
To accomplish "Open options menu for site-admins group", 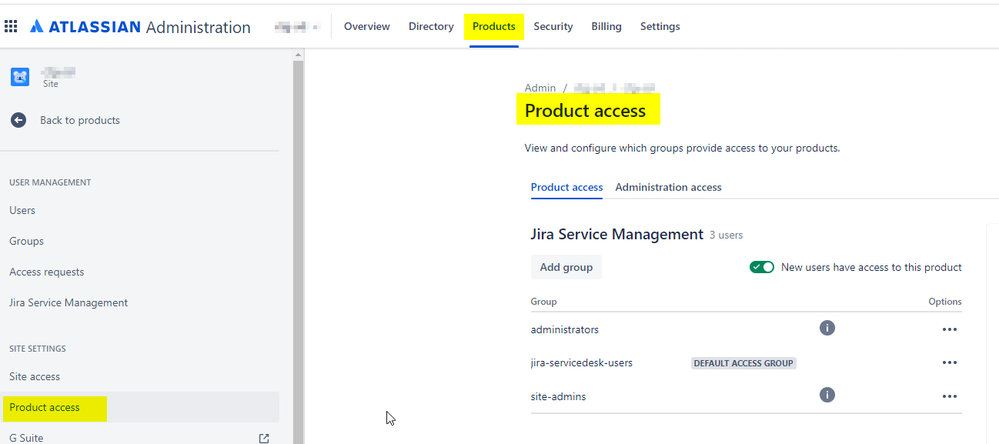I will (949, 396).
